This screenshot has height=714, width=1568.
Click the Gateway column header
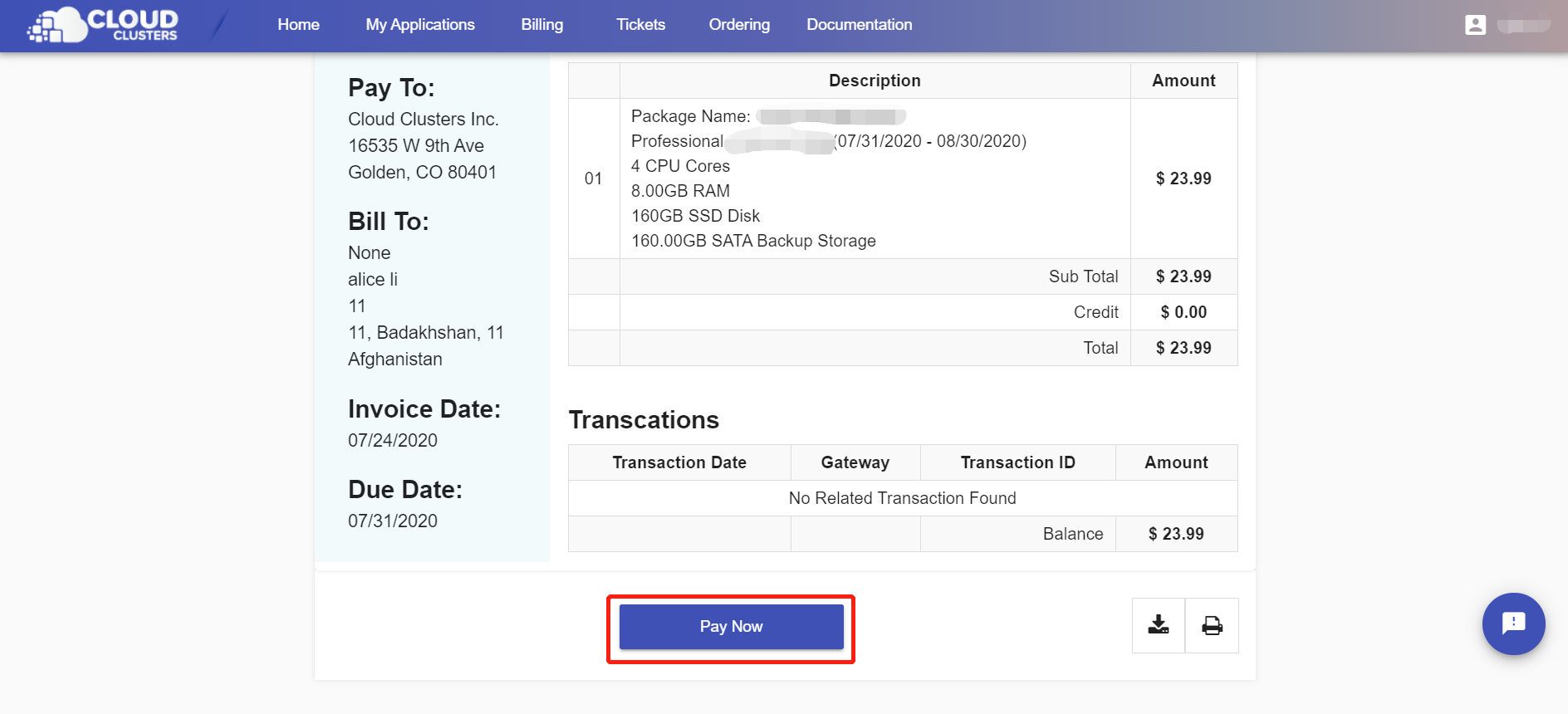coord(855,462)
